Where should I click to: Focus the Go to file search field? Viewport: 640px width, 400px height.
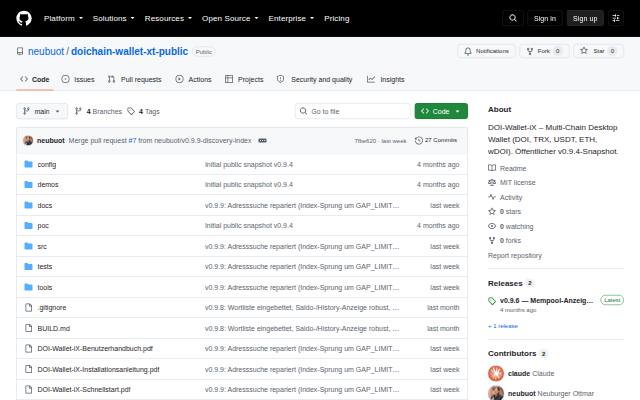[x=353, y=111]
